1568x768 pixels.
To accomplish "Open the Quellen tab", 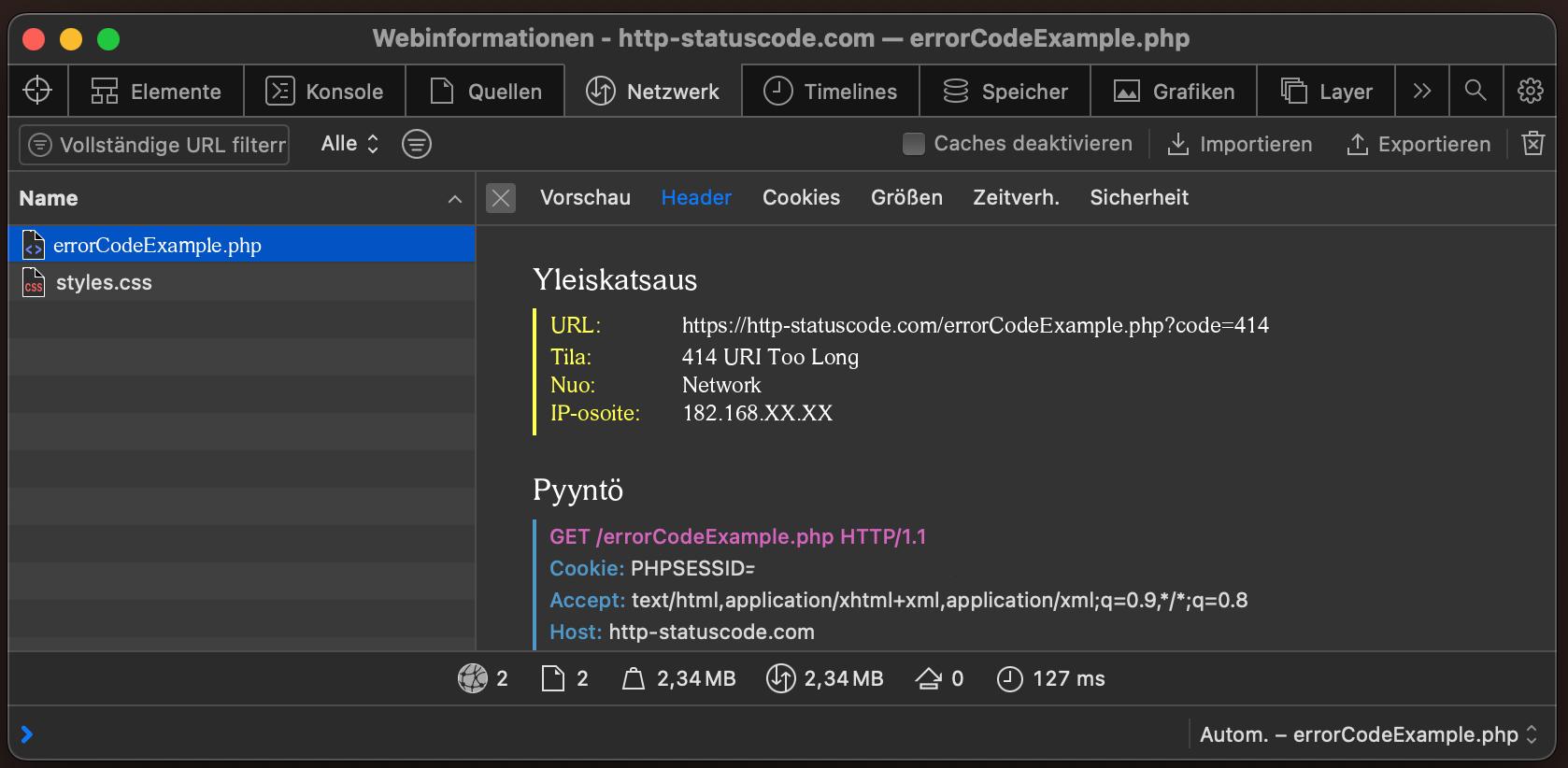I will pyautogui.click(x=486, y=92).
